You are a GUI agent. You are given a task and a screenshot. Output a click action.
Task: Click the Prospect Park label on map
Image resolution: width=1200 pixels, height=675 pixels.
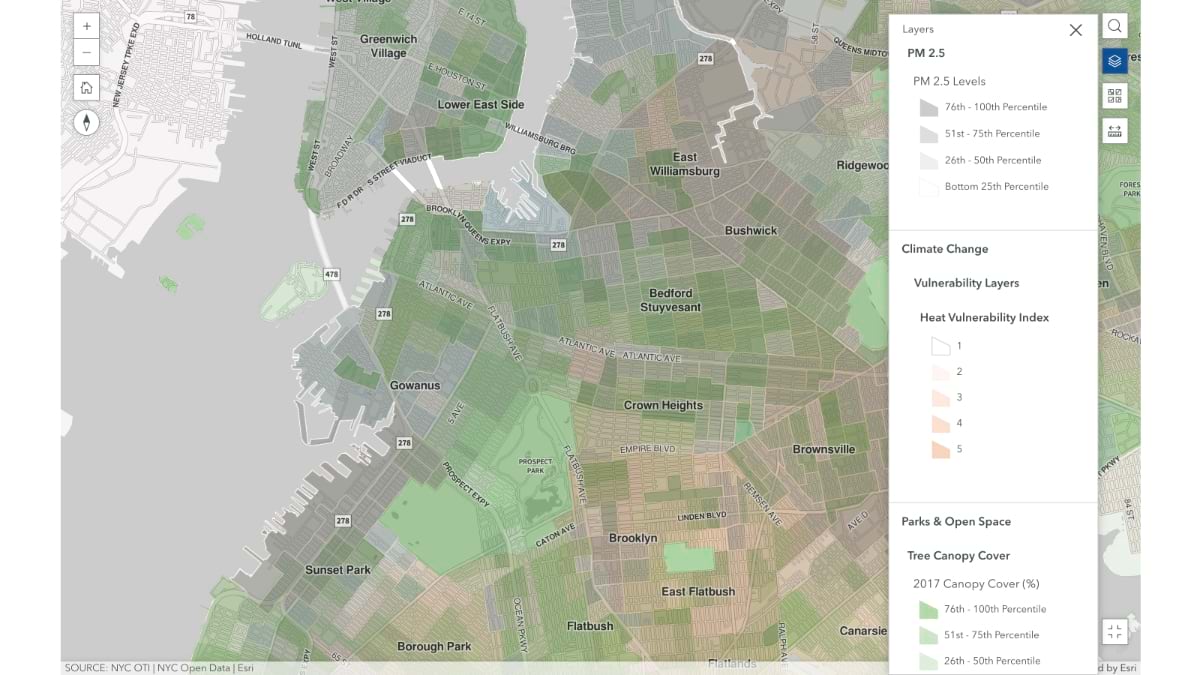click(535, 466)
